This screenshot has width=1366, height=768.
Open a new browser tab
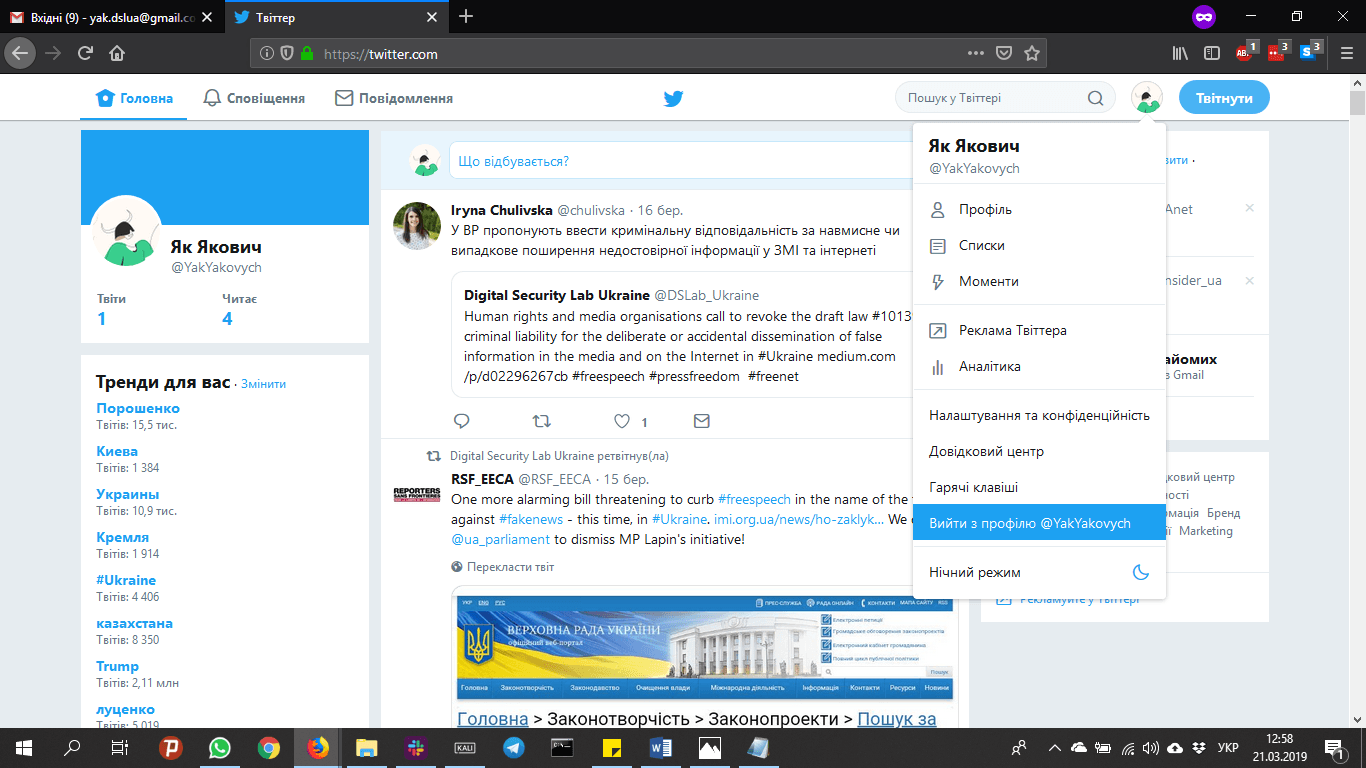[x=466, y=16]
